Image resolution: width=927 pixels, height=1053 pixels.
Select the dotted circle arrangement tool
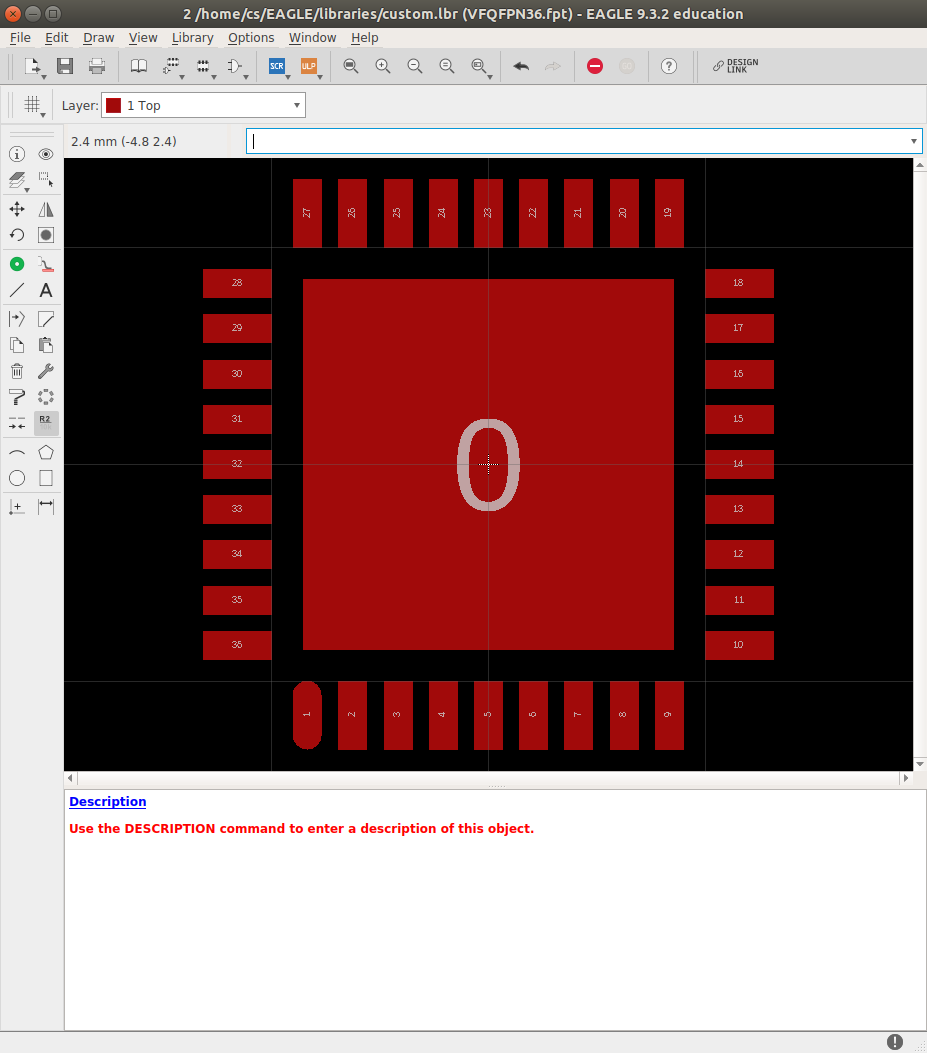tap(46, 397)
